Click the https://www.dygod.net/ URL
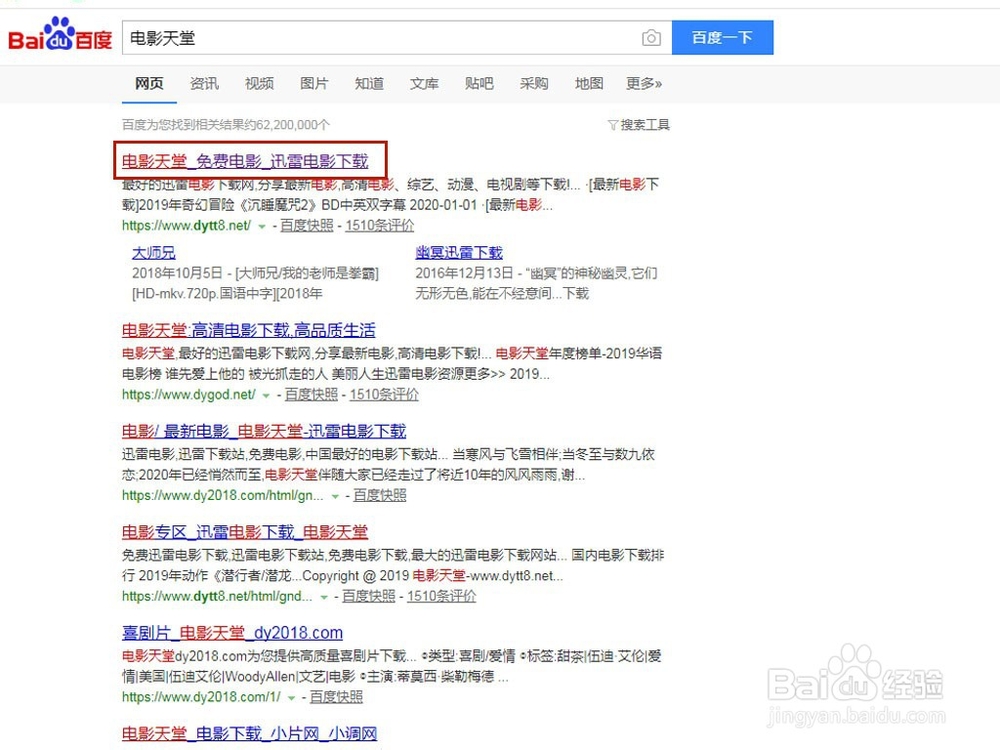This screenshot has width=1000, height=750. tap(189, 394)
